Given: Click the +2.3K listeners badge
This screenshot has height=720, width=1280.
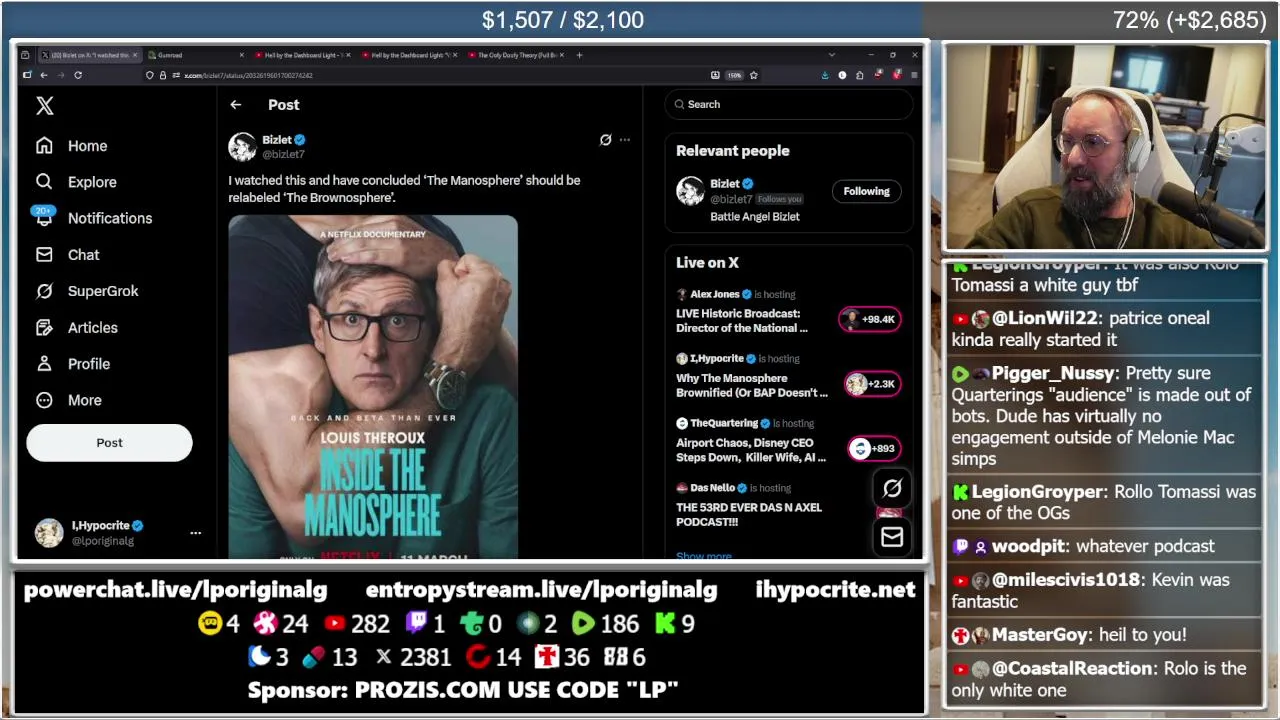Looking at the screenshot, I should pyautogui.click(x=873, y=384).
